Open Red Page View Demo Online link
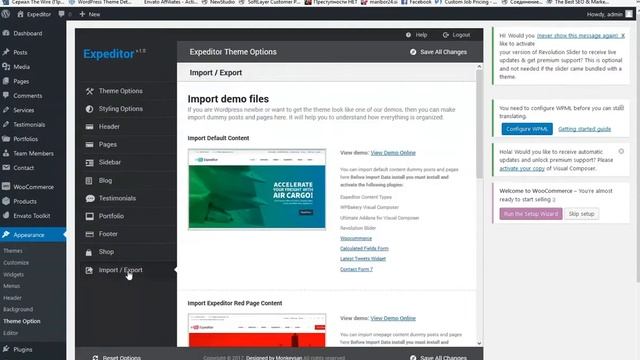Image resolution: width=640 pixels, height=360 pixels. pos(393,318)
